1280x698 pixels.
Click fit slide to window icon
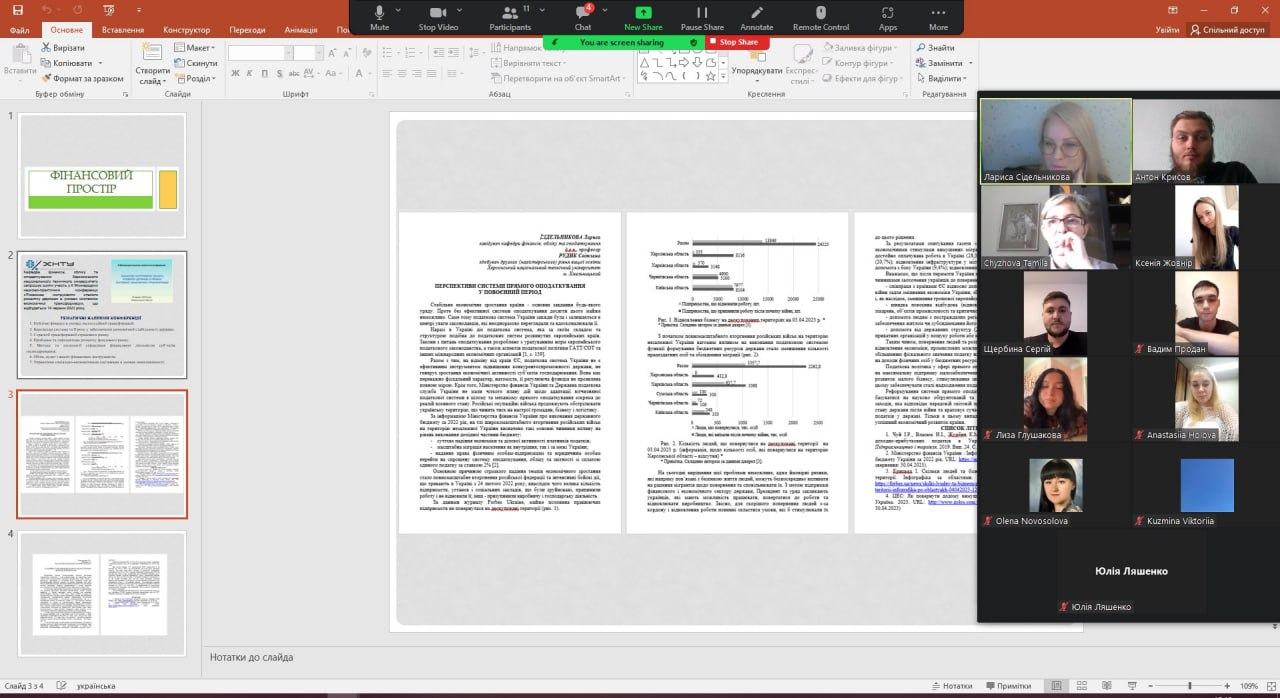1271,686
